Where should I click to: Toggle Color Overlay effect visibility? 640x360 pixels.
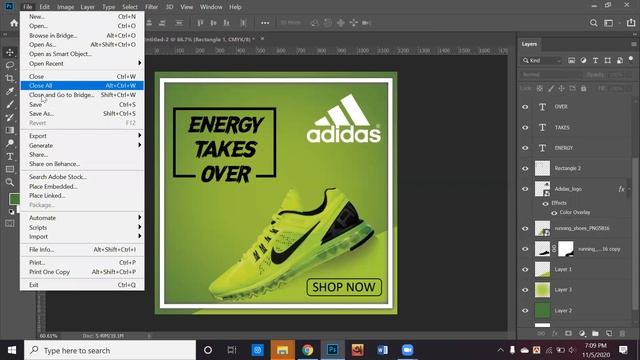pos(554,213)
